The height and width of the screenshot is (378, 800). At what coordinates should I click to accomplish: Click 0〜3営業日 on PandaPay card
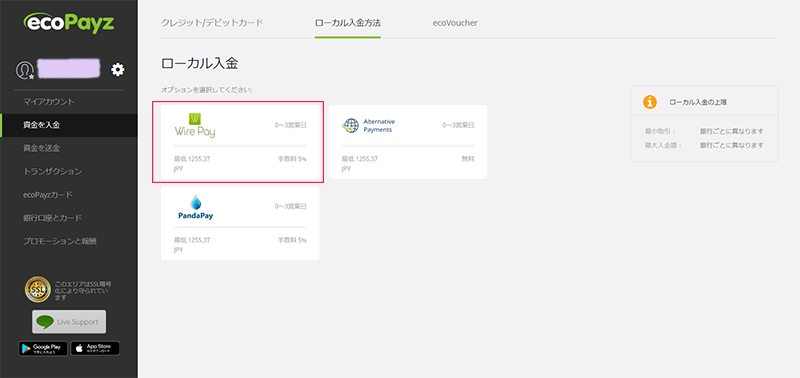(291, 207)
